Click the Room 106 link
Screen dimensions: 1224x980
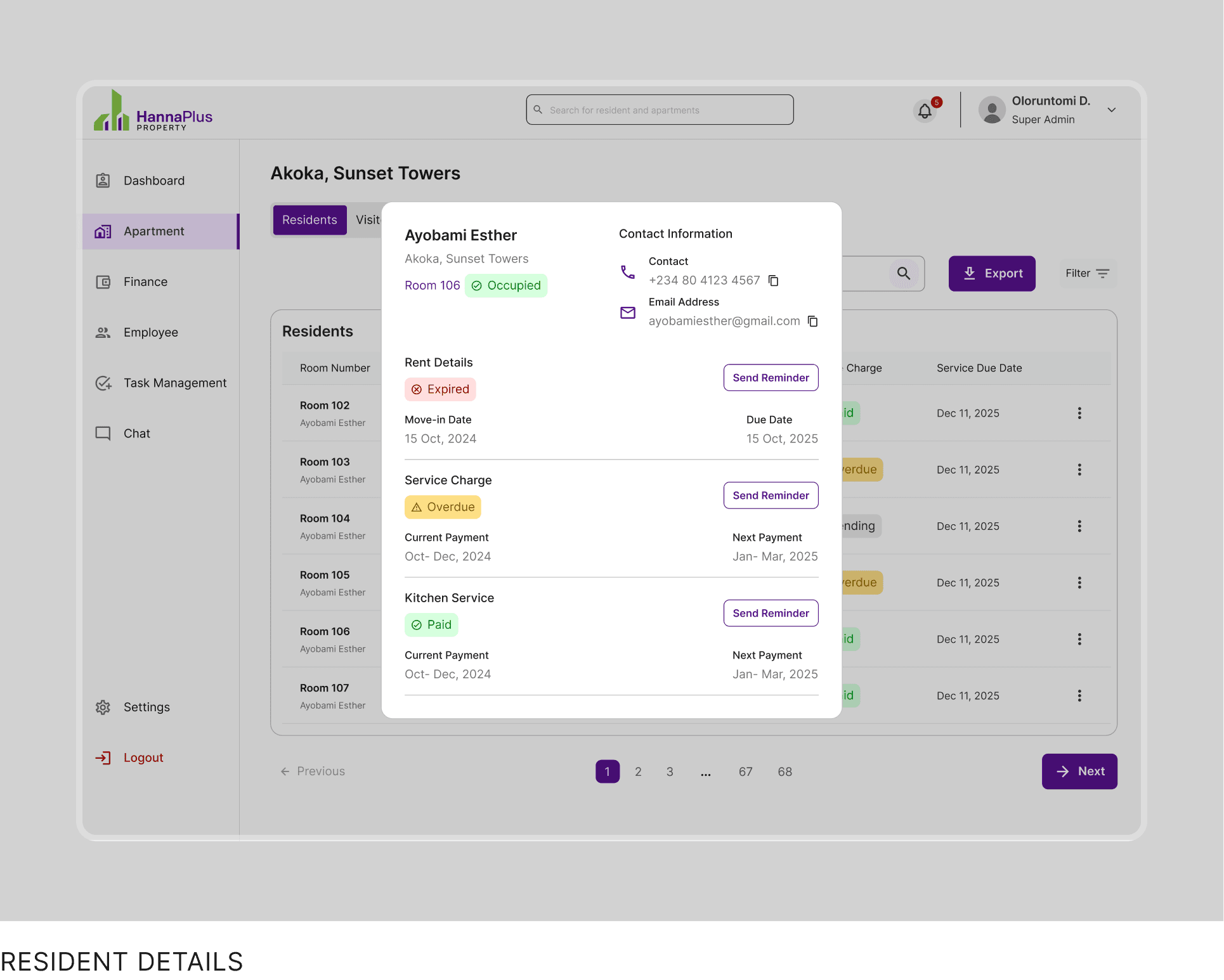point(432,285)
